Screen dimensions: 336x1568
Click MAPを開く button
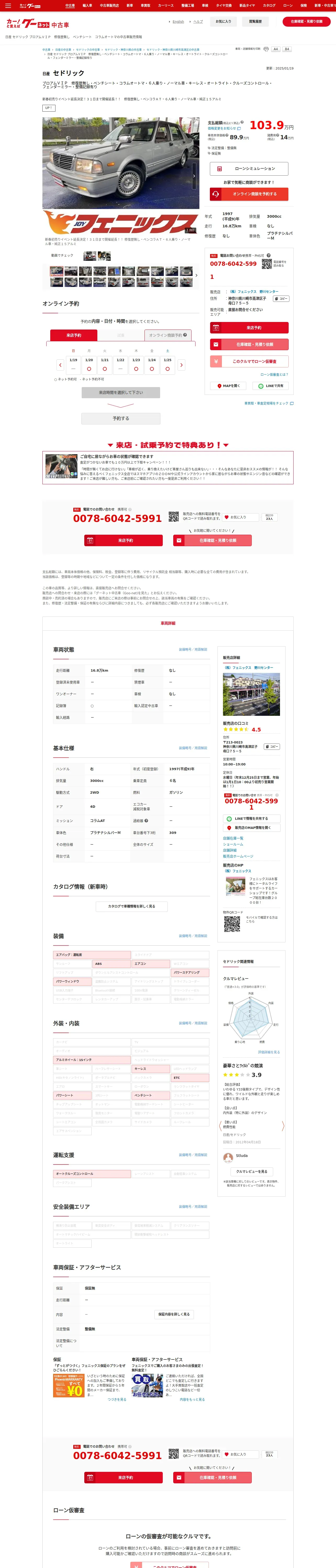coord(228,386)
